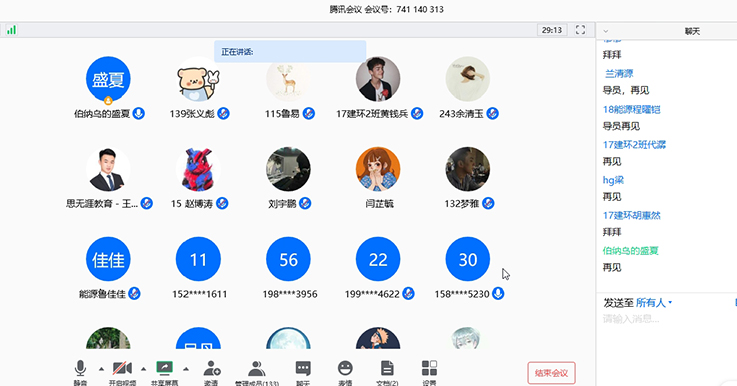Click the 聊天 chat panel header

(692, 31)
